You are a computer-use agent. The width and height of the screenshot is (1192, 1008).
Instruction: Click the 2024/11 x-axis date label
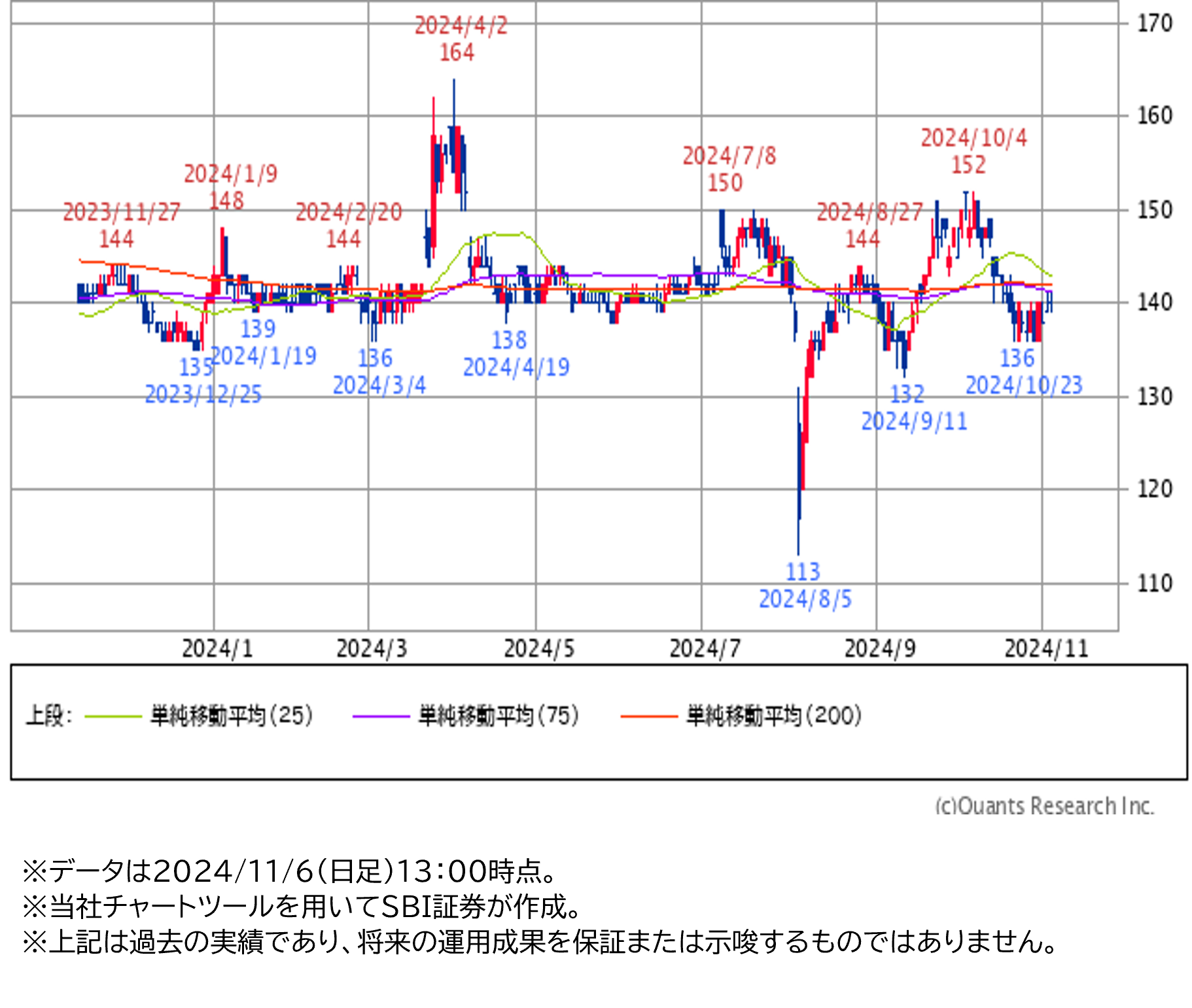[x=1046, y=649]
